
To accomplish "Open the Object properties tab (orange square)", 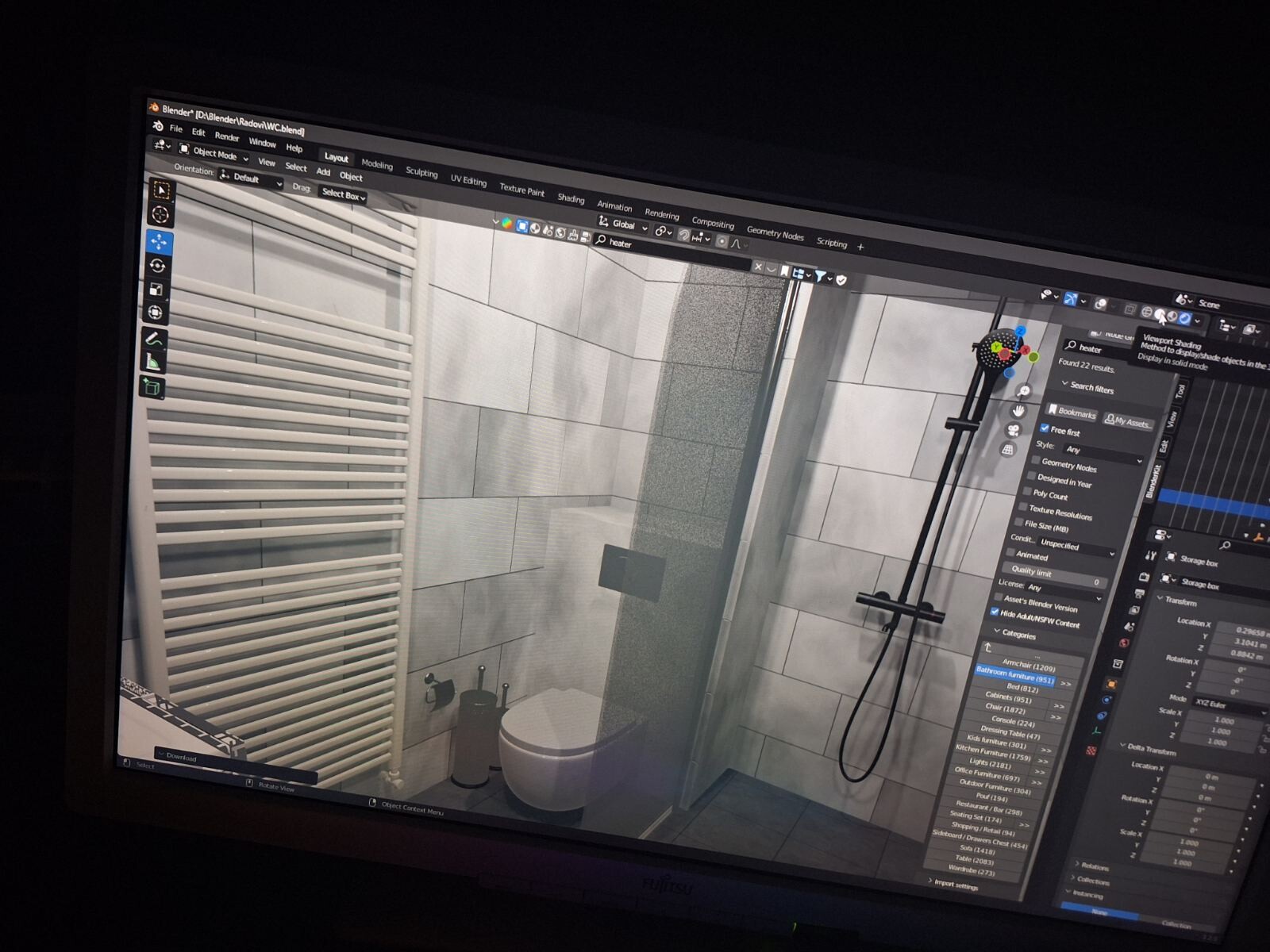I will pyautogui.click(x=1112, y=684).
